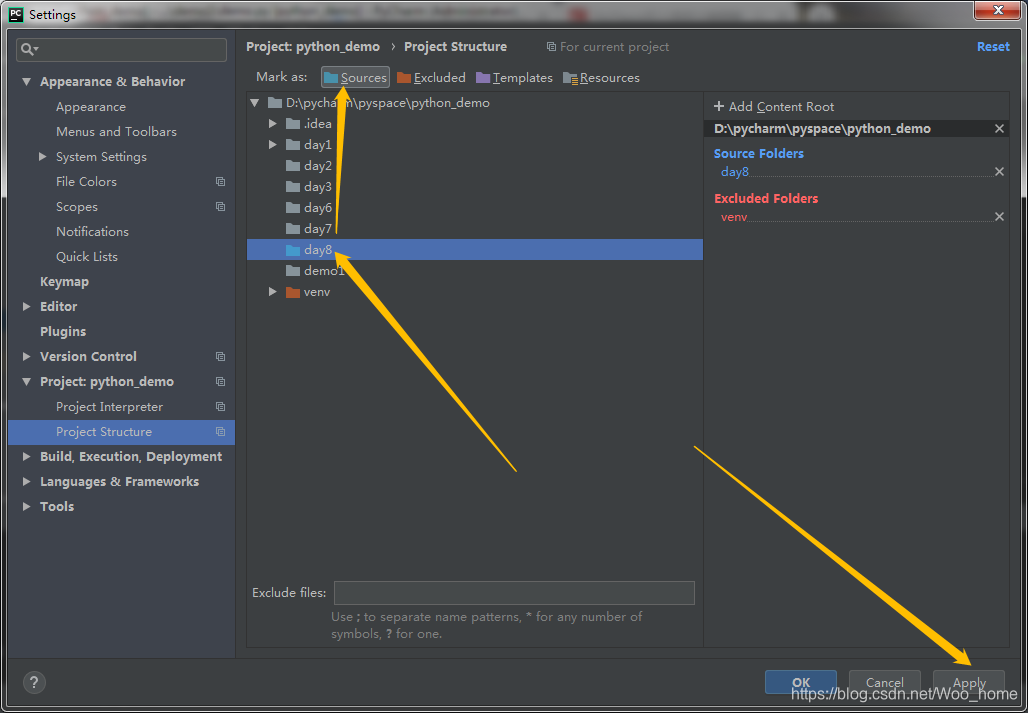Select day2 folder icon in tree
Image resolution: width=1028 pixels, height=713 pixels.
(x=293, y=166)
